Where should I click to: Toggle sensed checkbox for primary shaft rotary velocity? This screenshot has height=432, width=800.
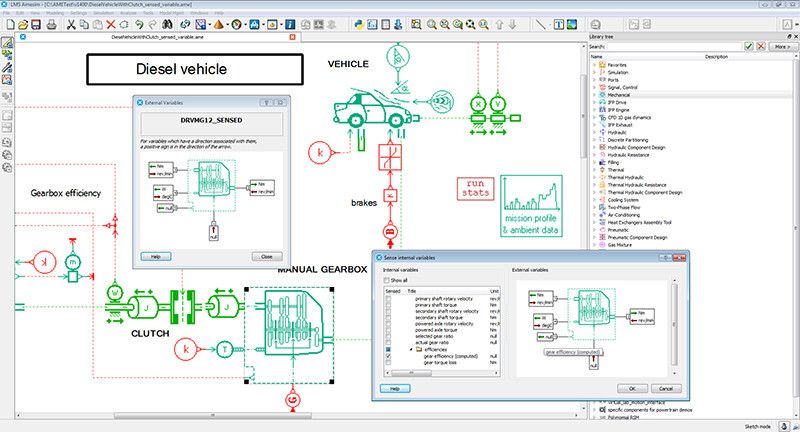point(388,299)
